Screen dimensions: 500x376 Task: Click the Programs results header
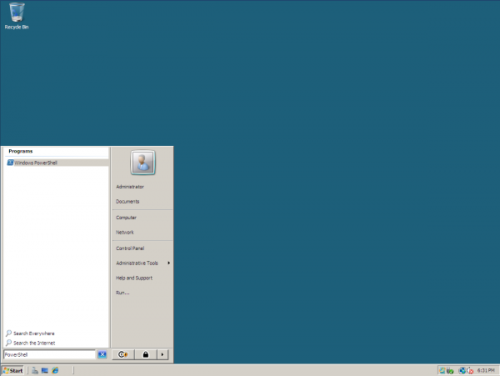point(21,151)
